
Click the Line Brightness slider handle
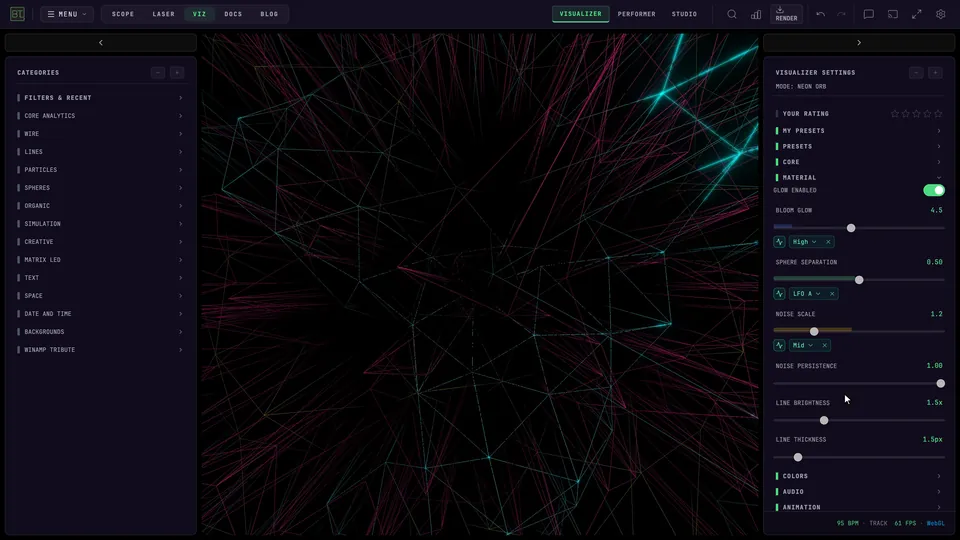pos(824,420)
